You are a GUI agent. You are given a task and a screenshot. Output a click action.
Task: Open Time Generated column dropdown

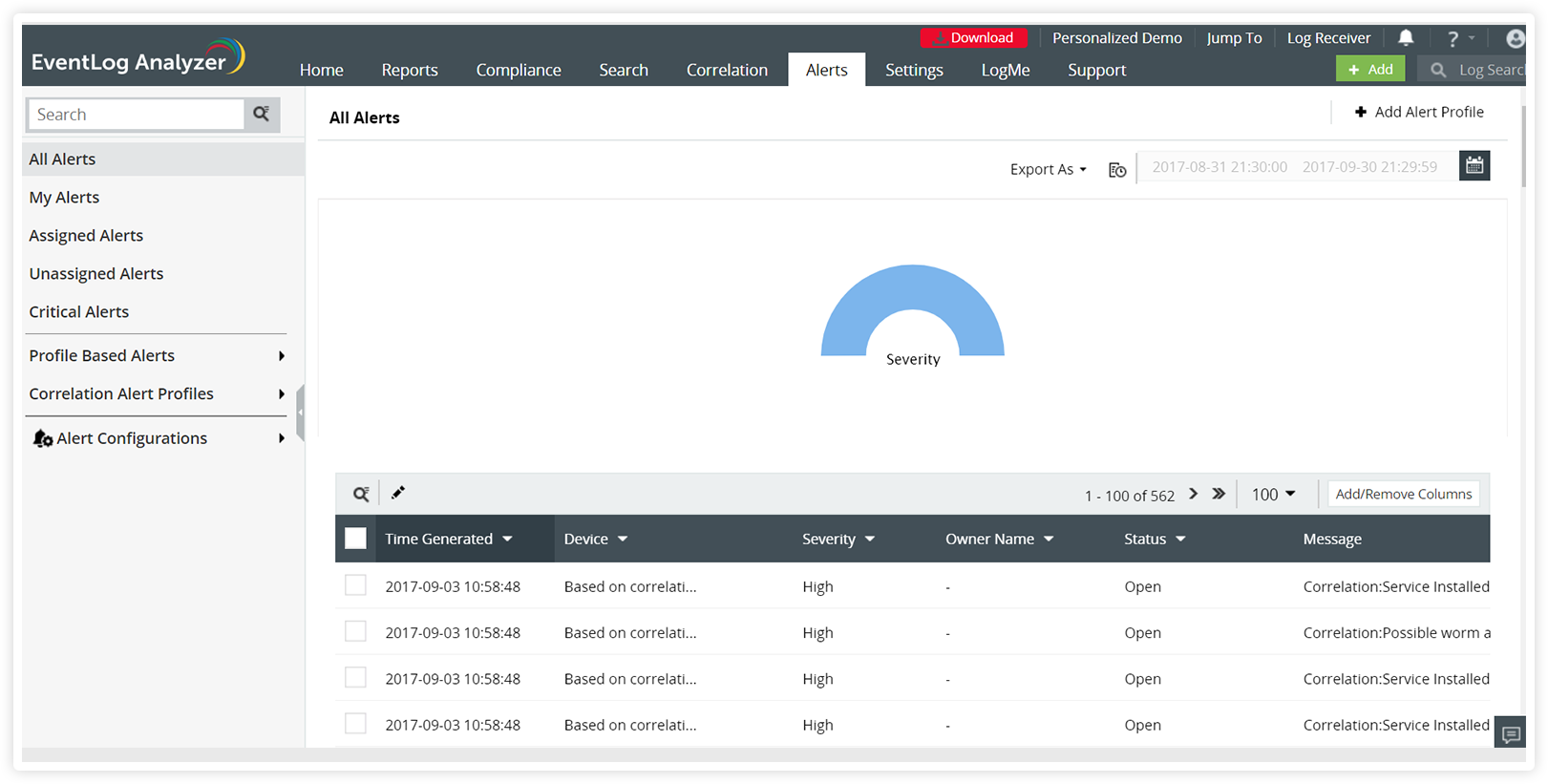point(507,540)
